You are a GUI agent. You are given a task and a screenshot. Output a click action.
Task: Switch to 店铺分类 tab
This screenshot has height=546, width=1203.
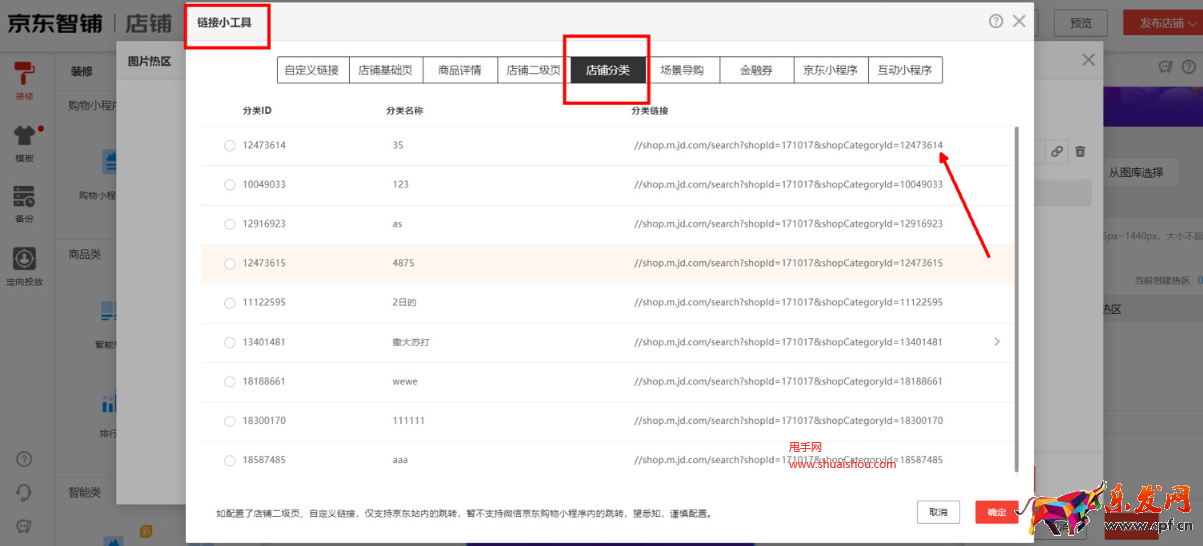[608, 70]
